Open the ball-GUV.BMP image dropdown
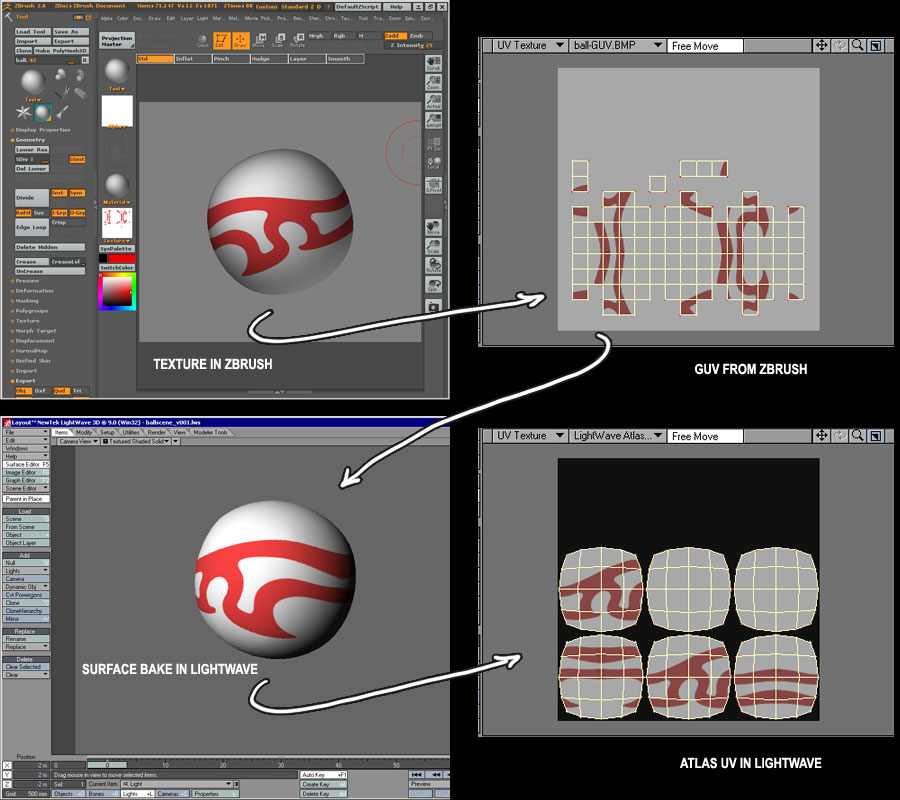900x800 pixels. pos(617,45)
